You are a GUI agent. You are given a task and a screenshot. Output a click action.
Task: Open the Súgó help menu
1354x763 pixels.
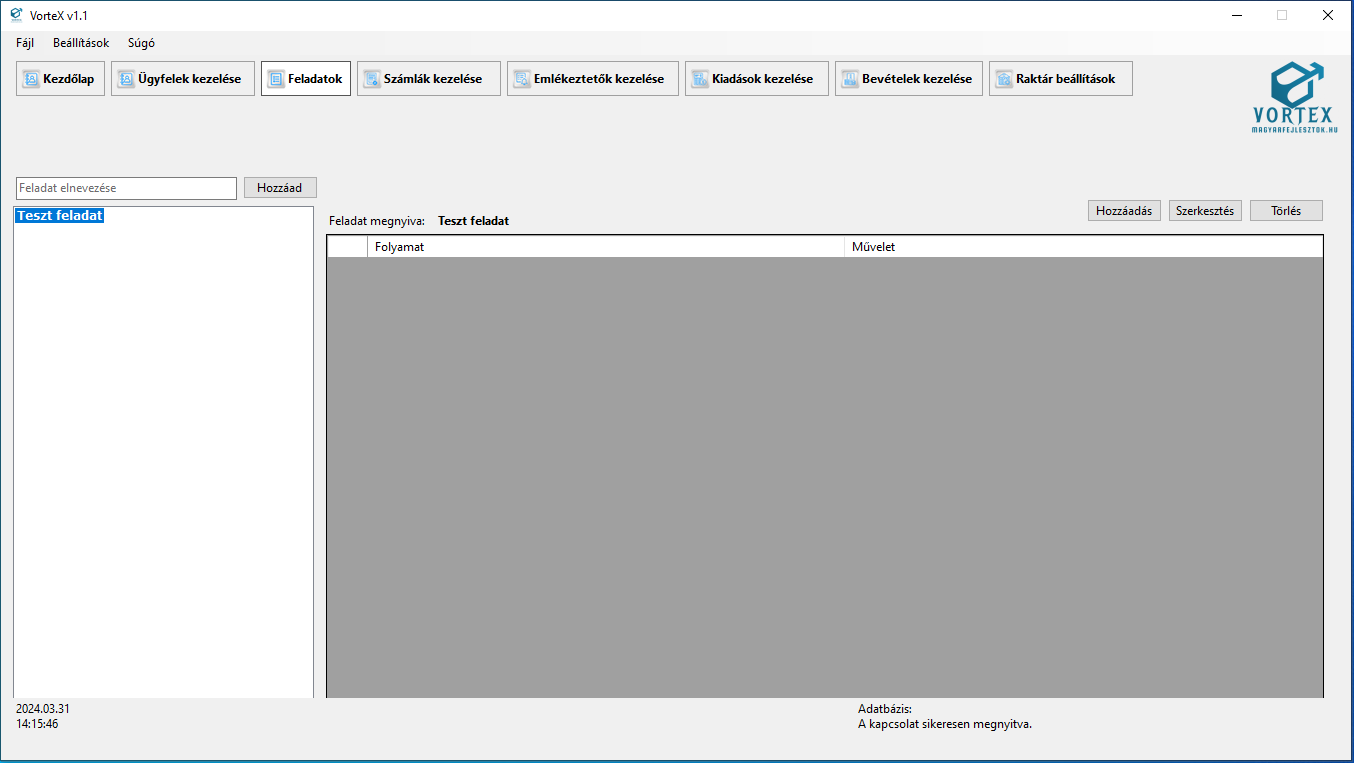tap(141, 43)
